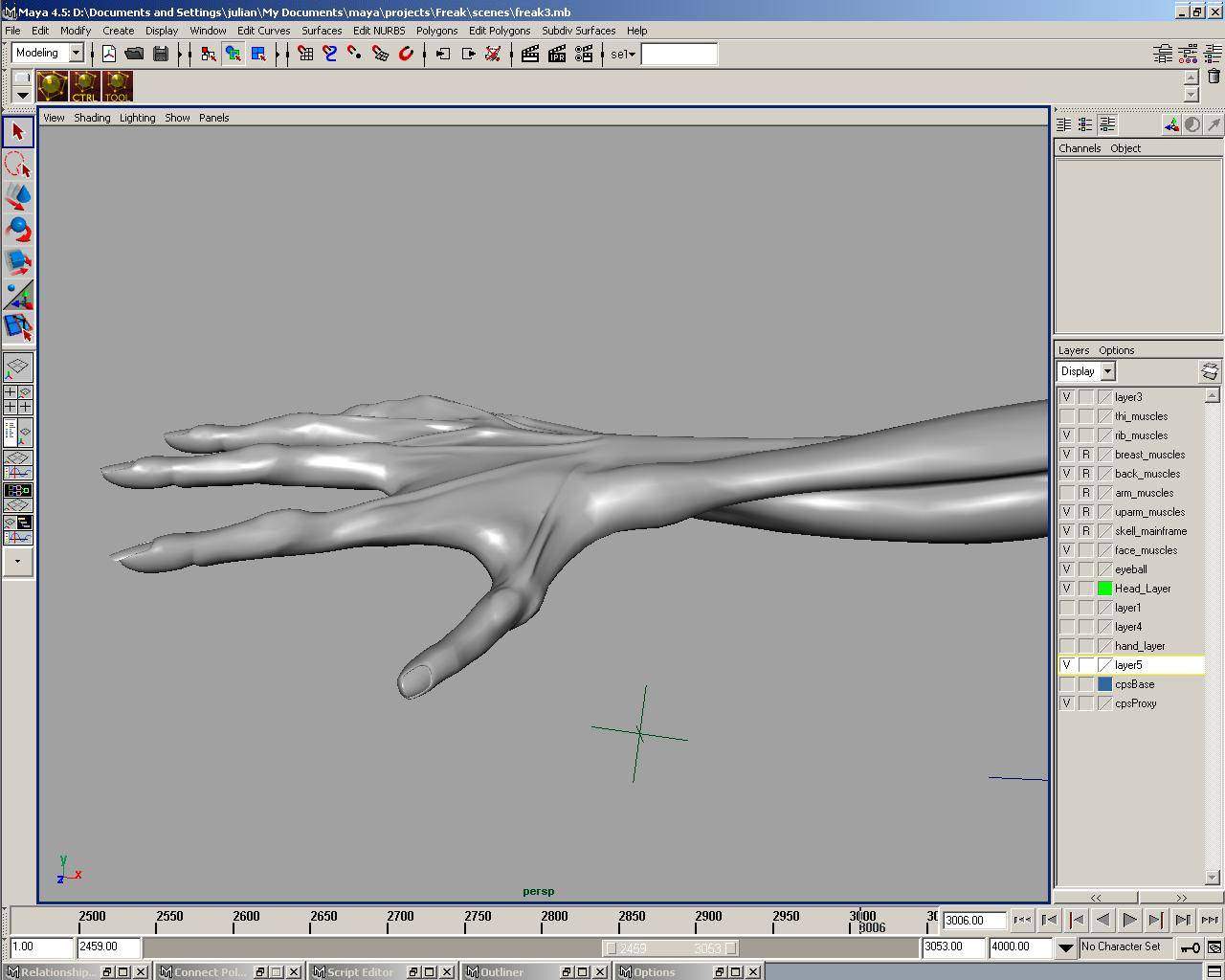This screenshot has width=1225, height=980.
Task: Choose the Lasso selection tool
Action: point(18,165)
